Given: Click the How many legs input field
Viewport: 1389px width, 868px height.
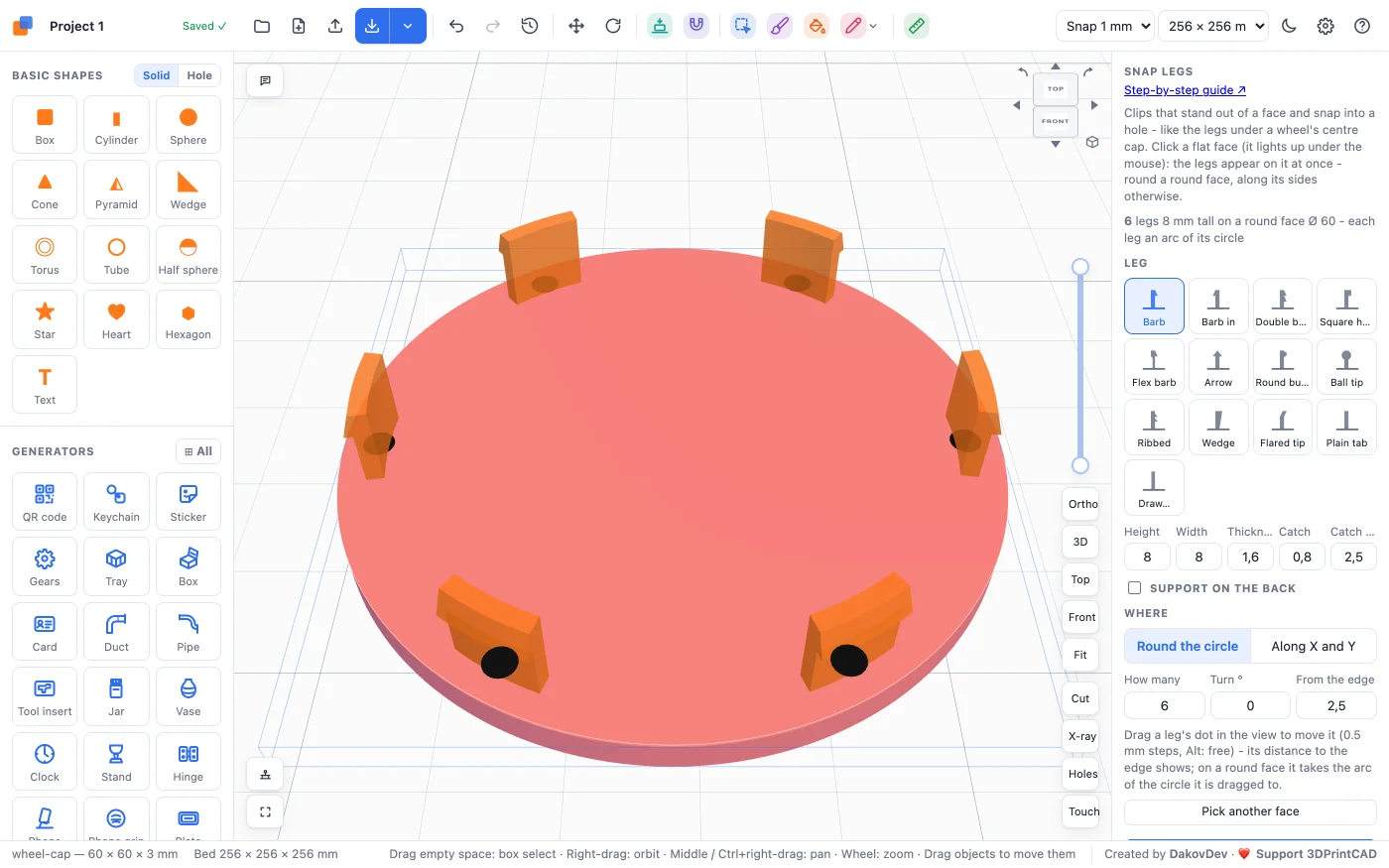Looking at the screenshot, I should pos(1165,705).
